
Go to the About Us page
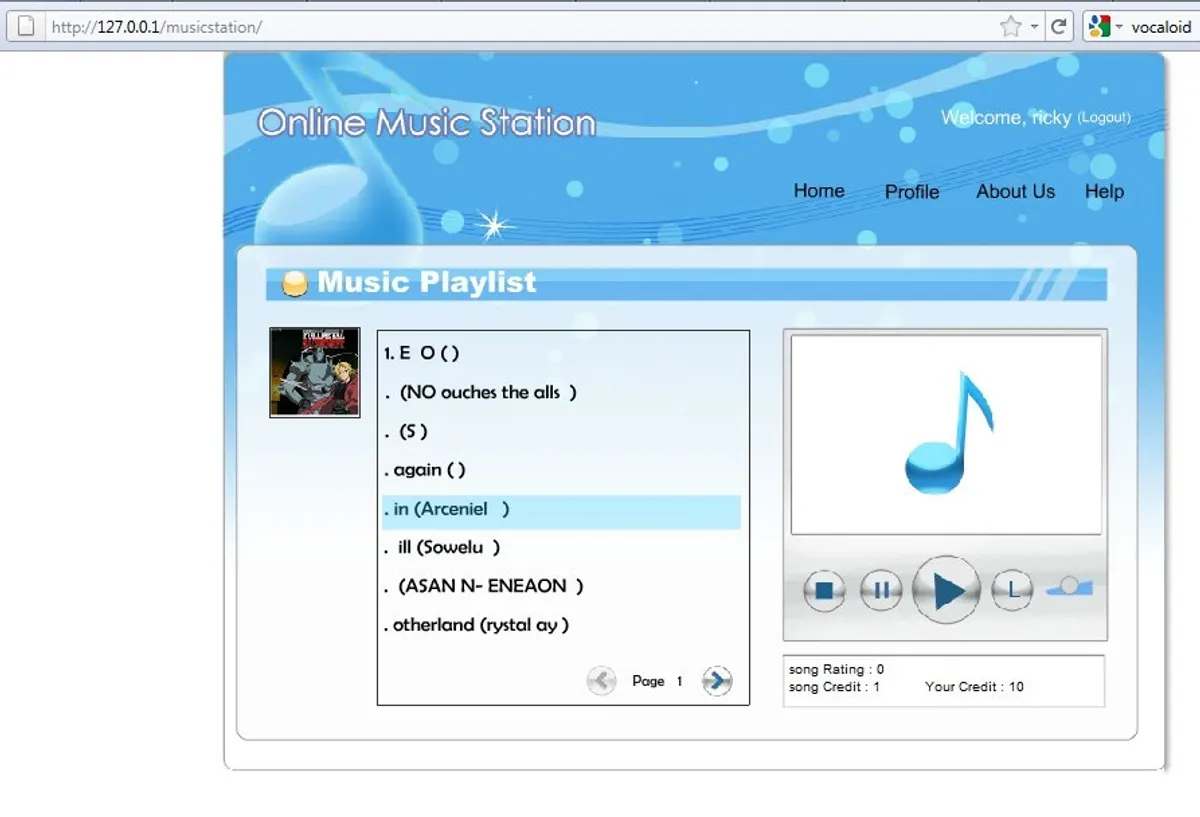click(1015, 191)
